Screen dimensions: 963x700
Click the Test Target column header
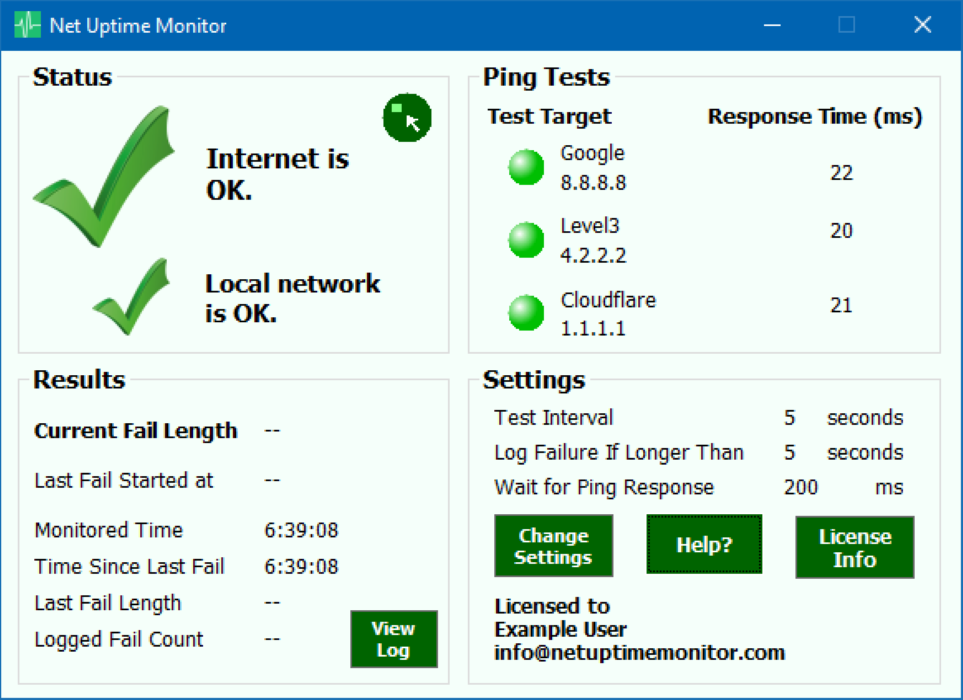coord(550,117)
